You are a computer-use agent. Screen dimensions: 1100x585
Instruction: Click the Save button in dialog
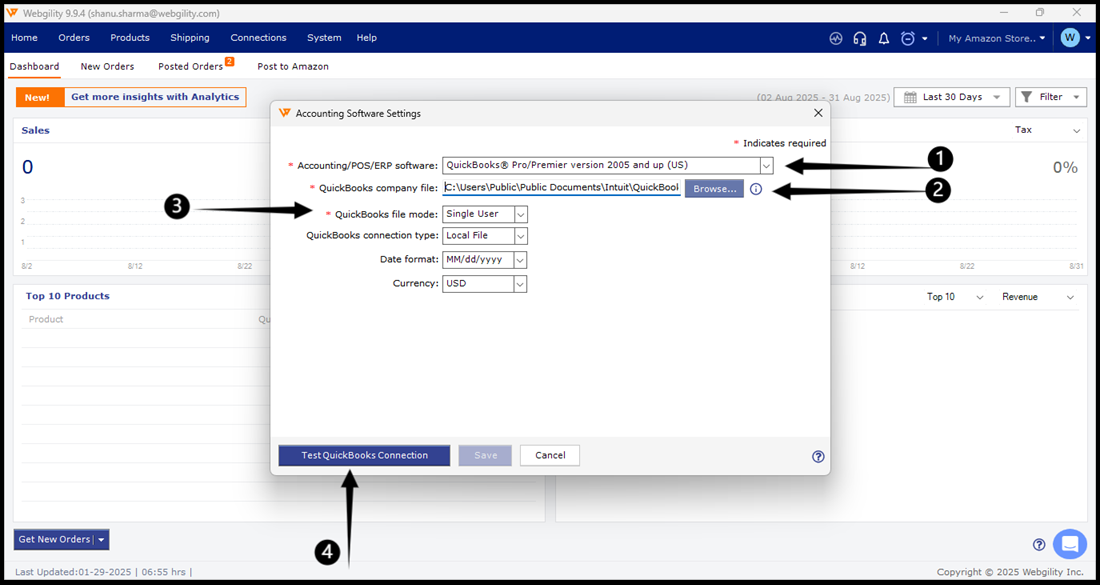point(485,456)
